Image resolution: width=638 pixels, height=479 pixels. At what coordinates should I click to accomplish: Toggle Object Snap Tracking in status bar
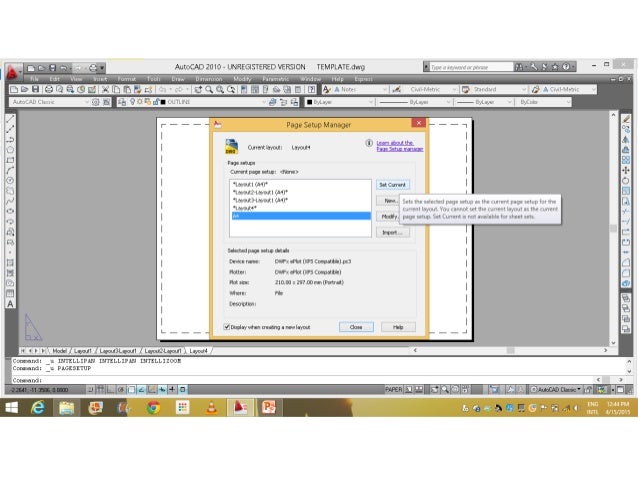pyautogui.click(x=142, y=389)
